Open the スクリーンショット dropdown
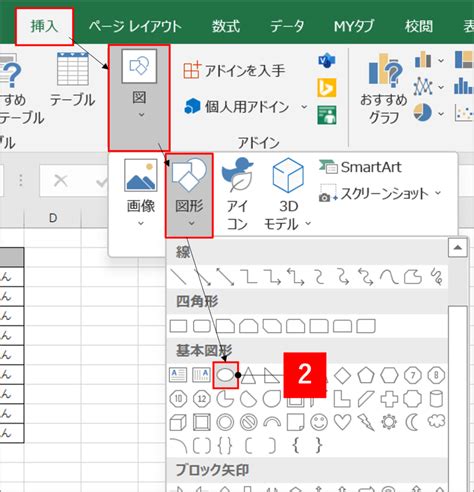Screen dimensions: 474x492 (x=380, y=194)
